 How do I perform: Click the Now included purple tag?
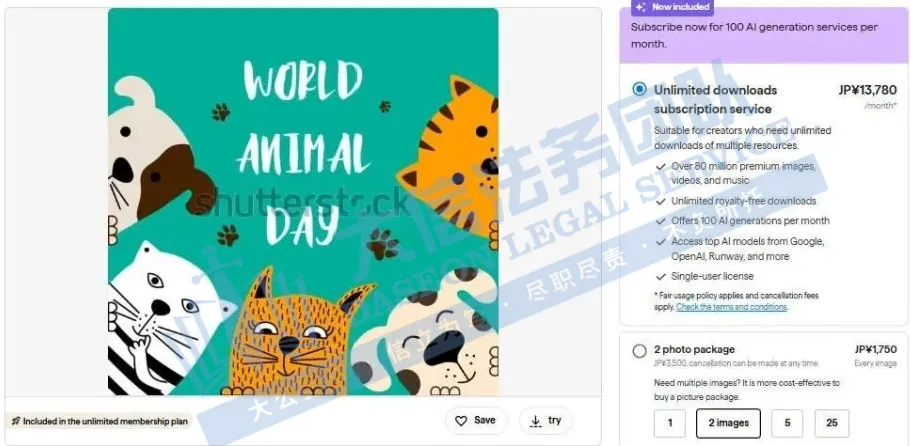pos(672,8)
